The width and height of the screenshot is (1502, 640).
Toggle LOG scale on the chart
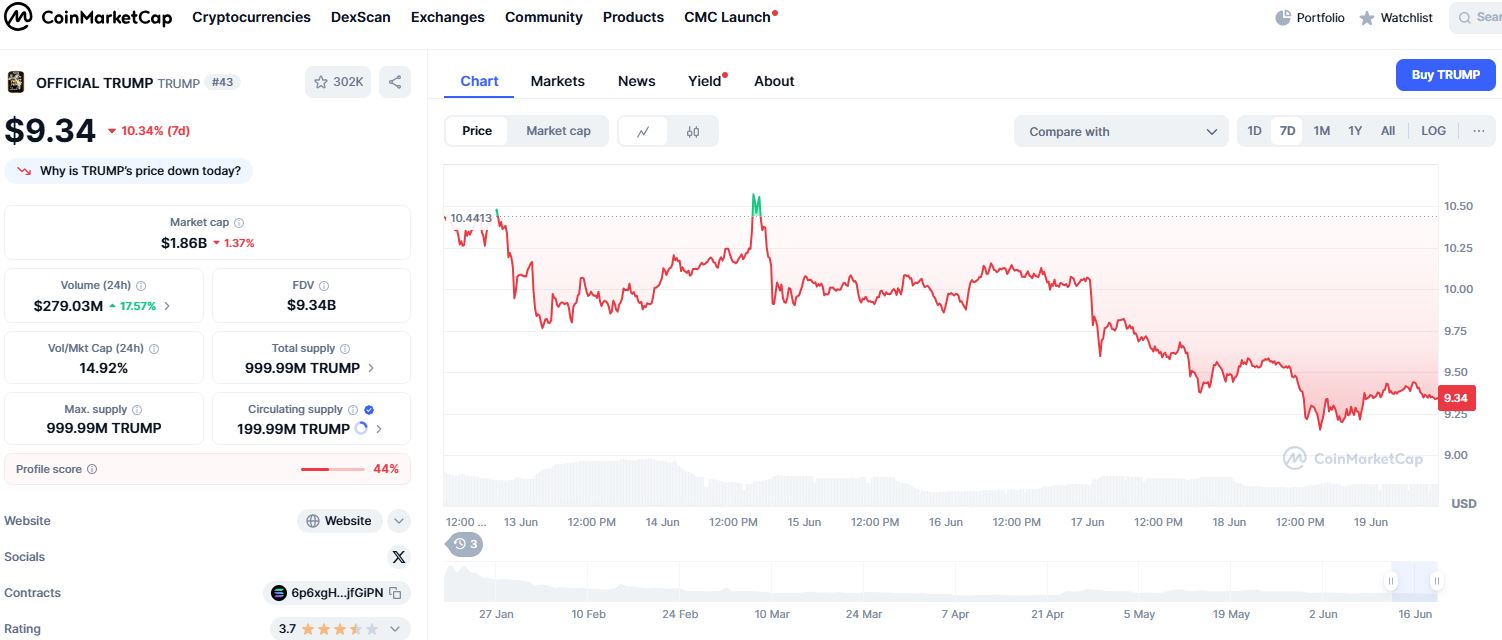coord(1433,131)
